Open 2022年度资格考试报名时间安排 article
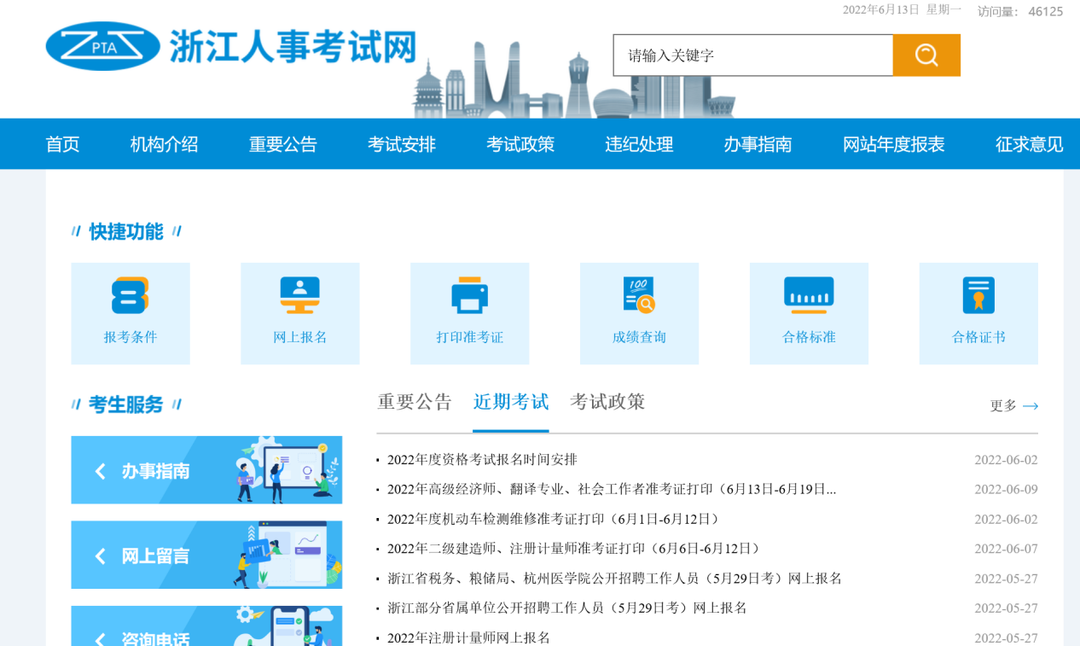This screenshot has width=1080, height=646. (x=482, y=459)
